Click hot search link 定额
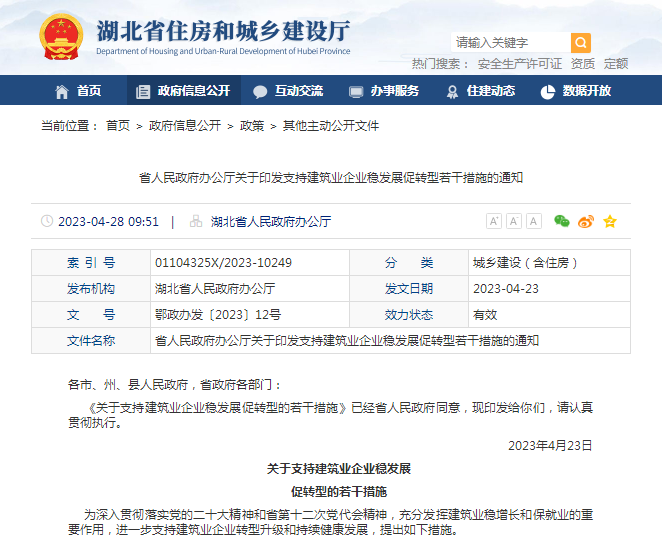This screenshot has height=544, width=662. [x=616, y=64]
